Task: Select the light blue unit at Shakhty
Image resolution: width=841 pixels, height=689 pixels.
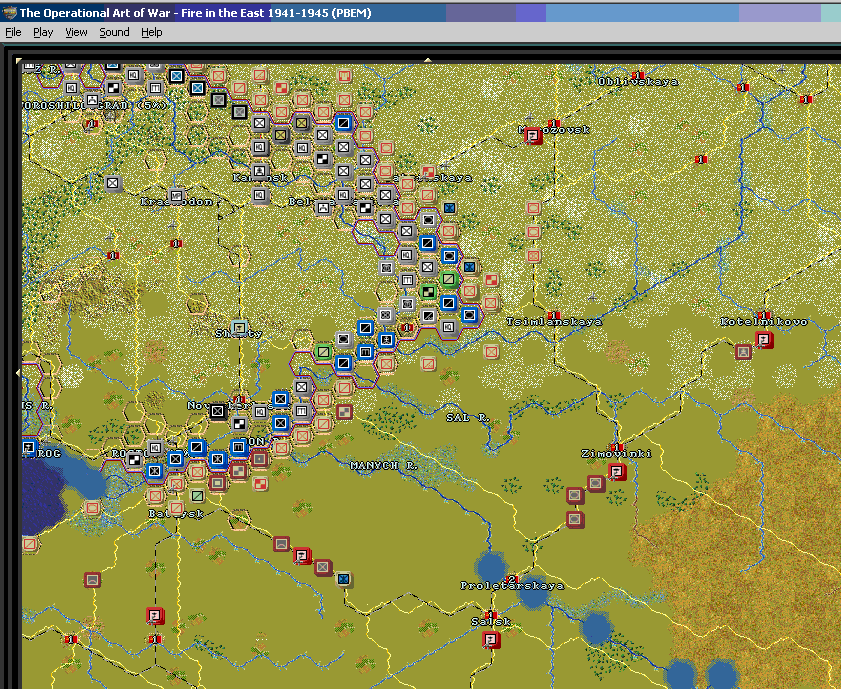Action: pyautogui.click(x=239, y=328)
